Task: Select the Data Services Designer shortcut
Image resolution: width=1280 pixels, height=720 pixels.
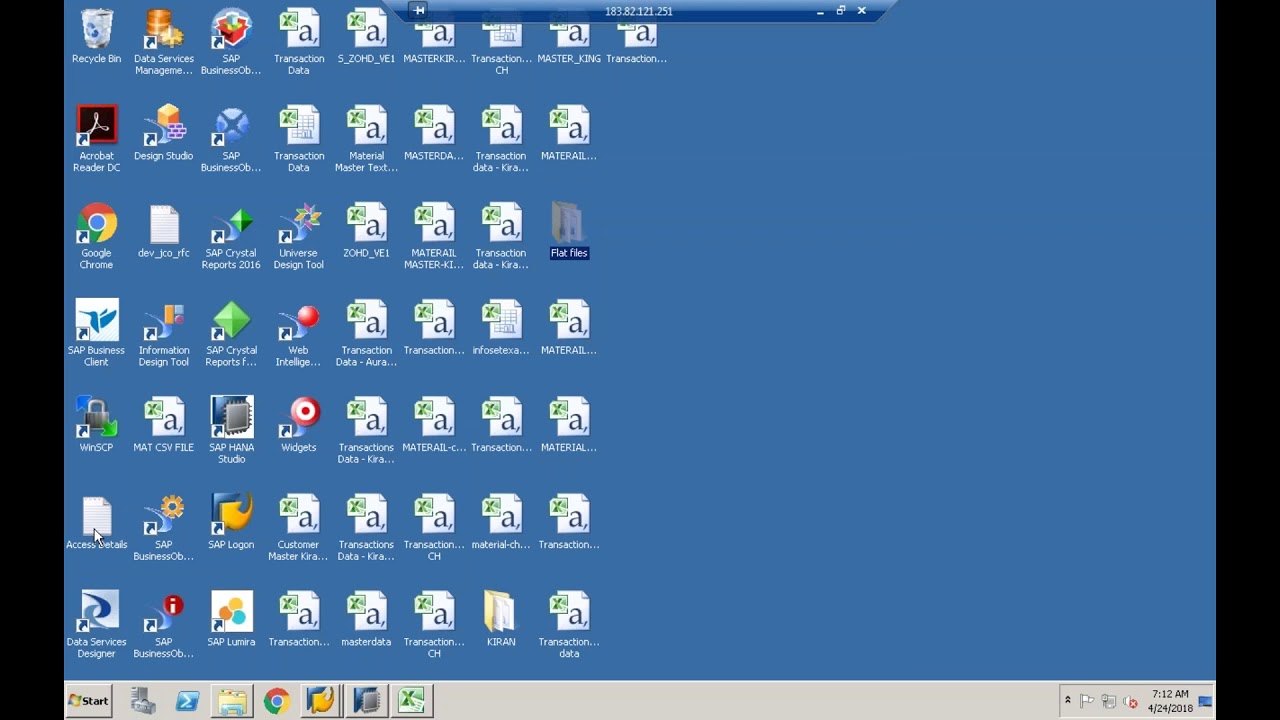Action: point(96,625)
